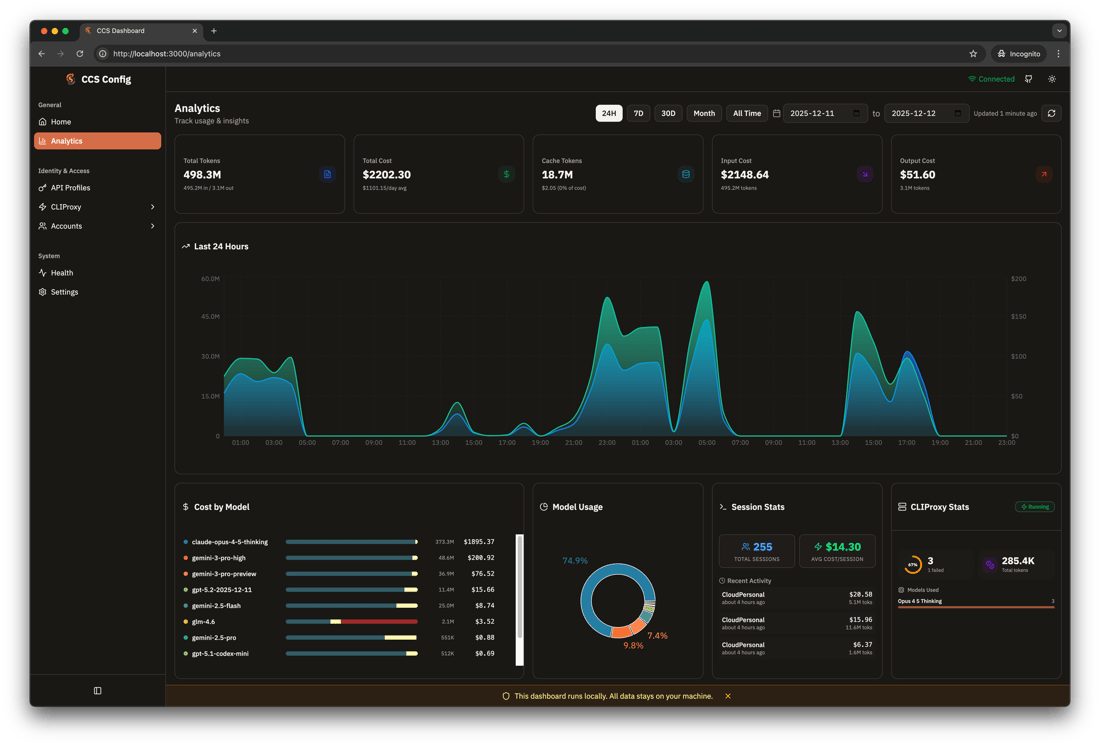Screen dimensions: 1100x746
Task: Switch to the 30D time range
Action: (x=669, y=113)
